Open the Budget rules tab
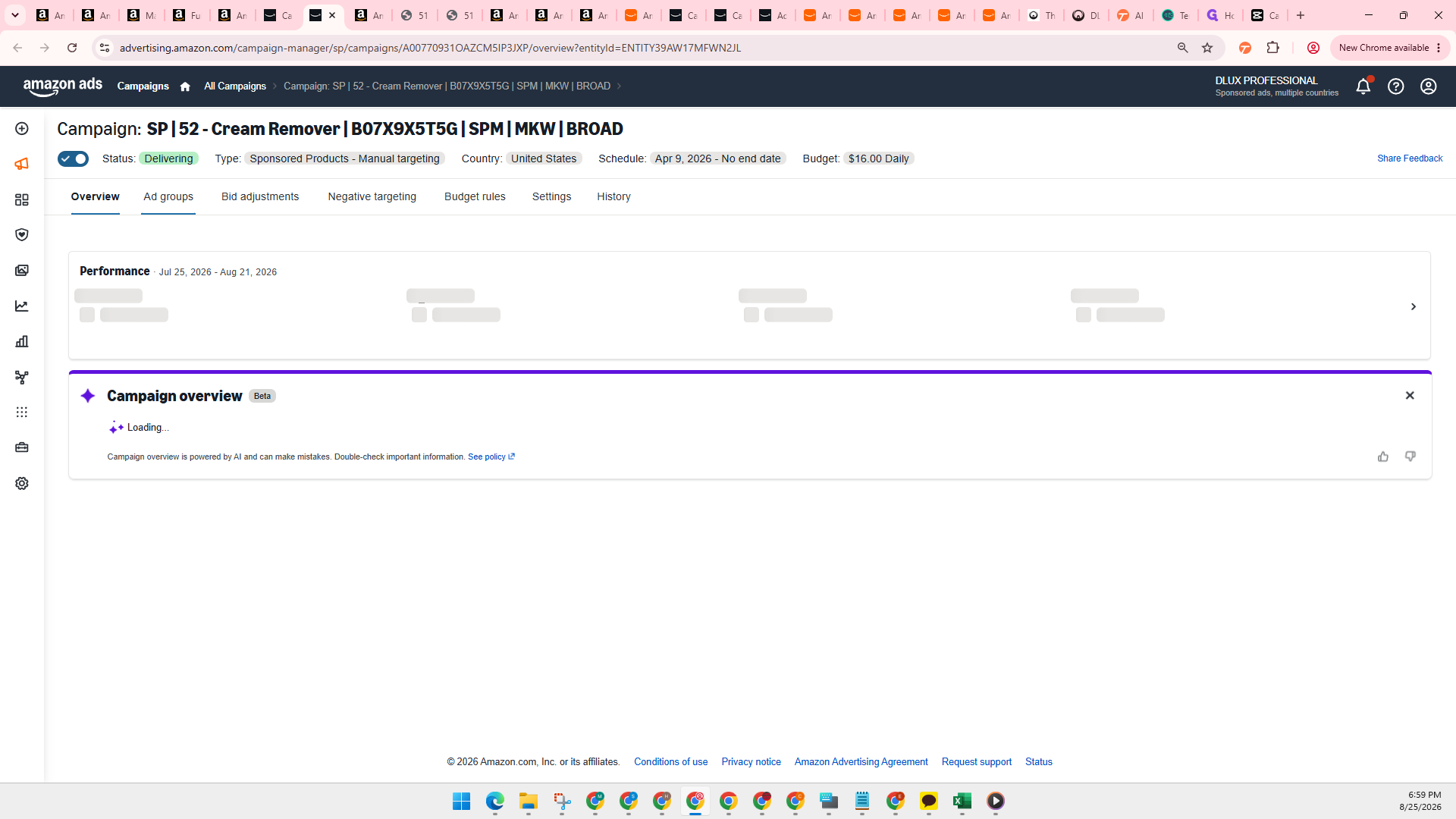Image resolution: width=1456 pixels, height=819 pixels. click(475, 196)
